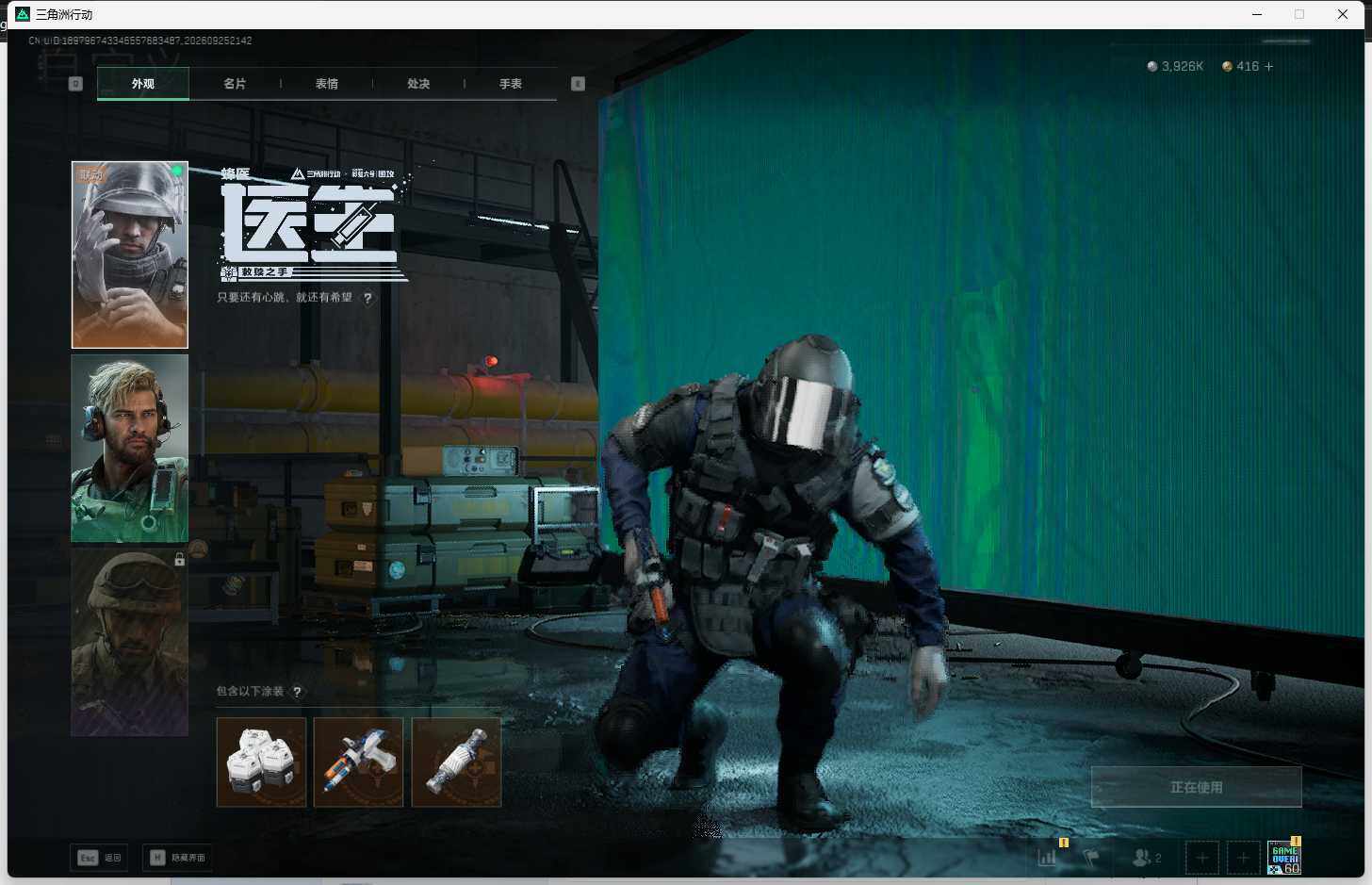Add currency with the plus next to 416
The image size is (1372, 885).
coord(1268,66)
